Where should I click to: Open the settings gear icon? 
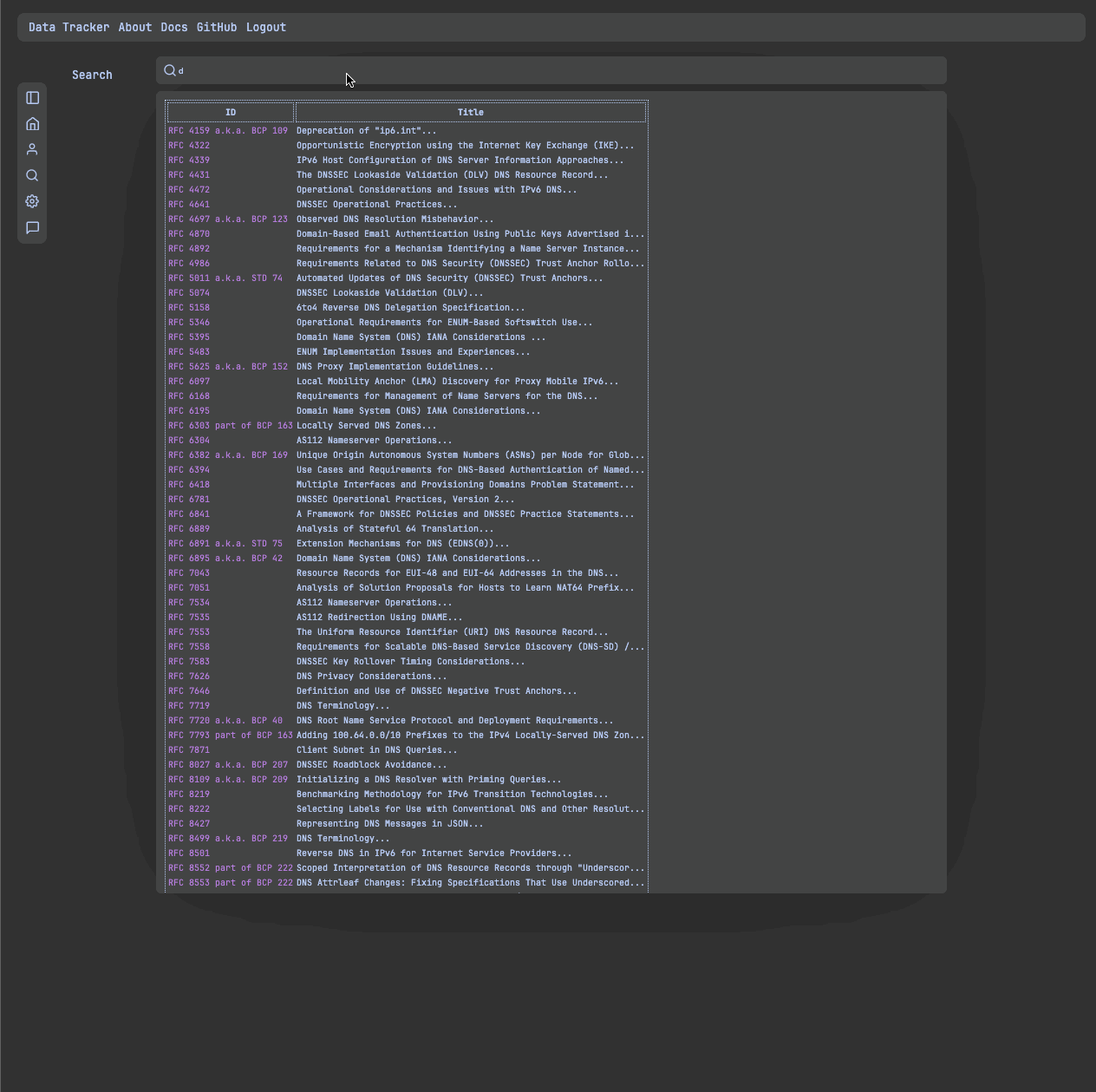(x=32, y=201)
